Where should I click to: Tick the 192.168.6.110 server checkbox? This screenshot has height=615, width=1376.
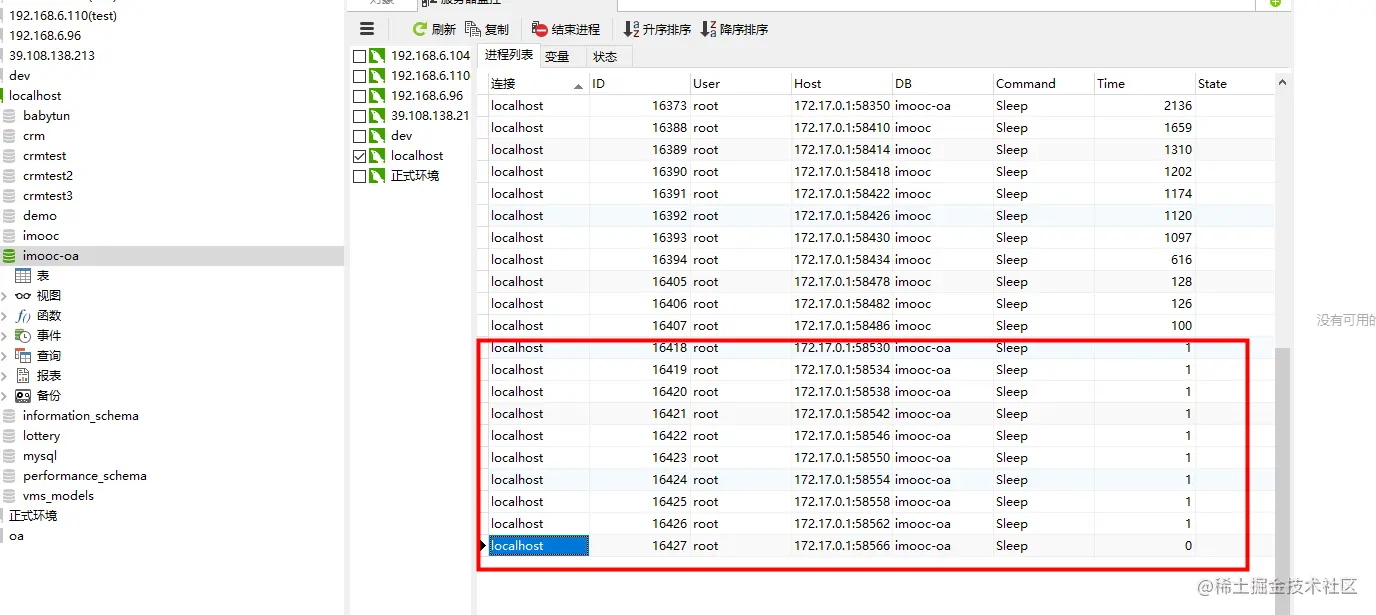pos(360,76)
